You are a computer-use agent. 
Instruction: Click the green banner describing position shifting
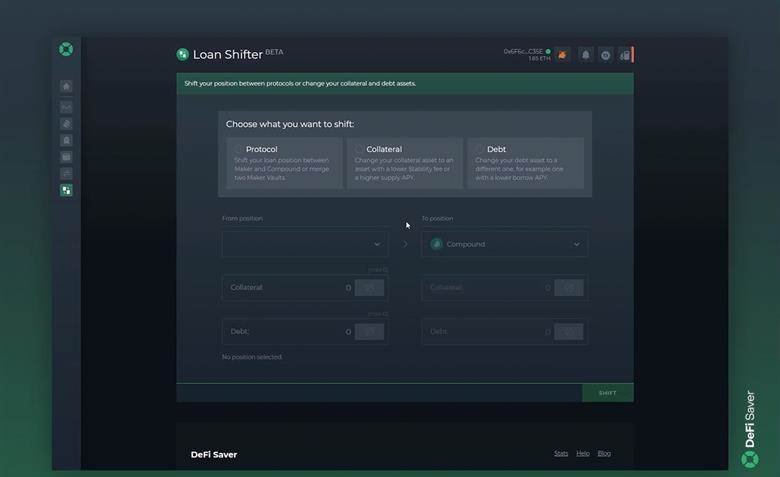405,84
